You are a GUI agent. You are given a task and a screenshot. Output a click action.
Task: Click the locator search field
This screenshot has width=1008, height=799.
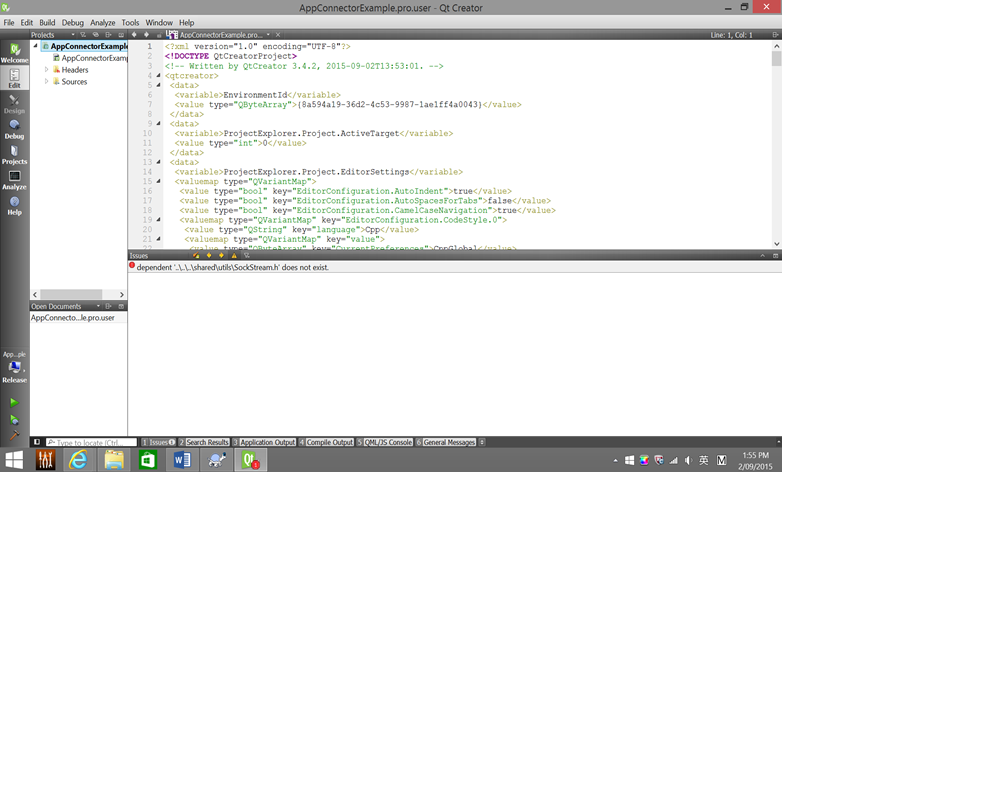pyautogui.click(x=91, y=442)
